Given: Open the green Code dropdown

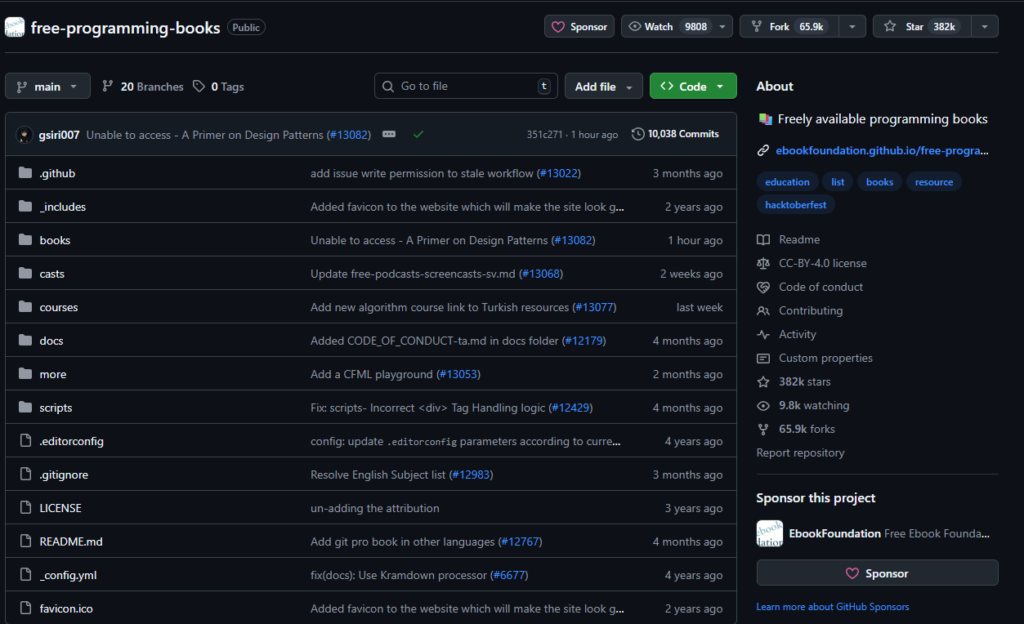Looking at the screenshot, I should (x=693, y=87).
